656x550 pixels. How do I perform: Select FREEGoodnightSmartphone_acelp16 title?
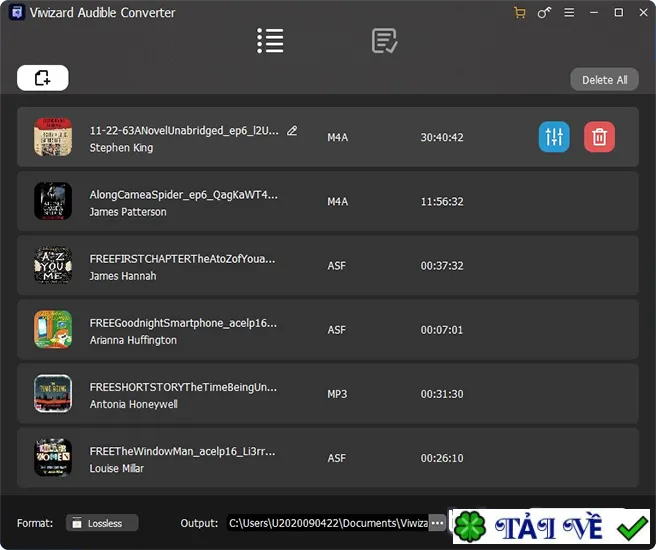[x=183, y=323]
